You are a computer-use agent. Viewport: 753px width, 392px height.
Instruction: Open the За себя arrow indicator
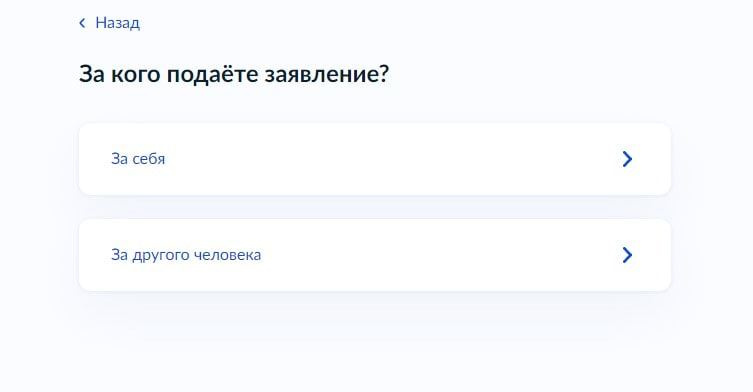[x=627, y=159]
